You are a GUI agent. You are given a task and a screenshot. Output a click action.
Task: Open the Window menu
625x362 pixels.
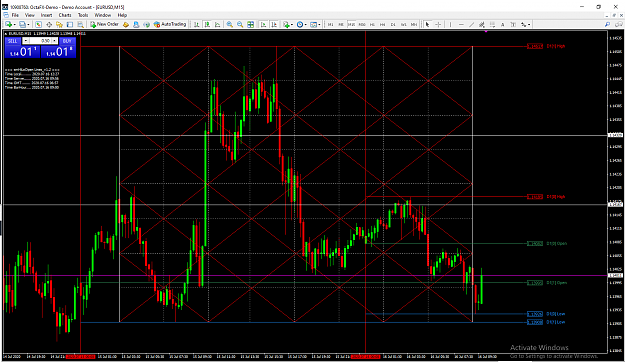[102, 15]
